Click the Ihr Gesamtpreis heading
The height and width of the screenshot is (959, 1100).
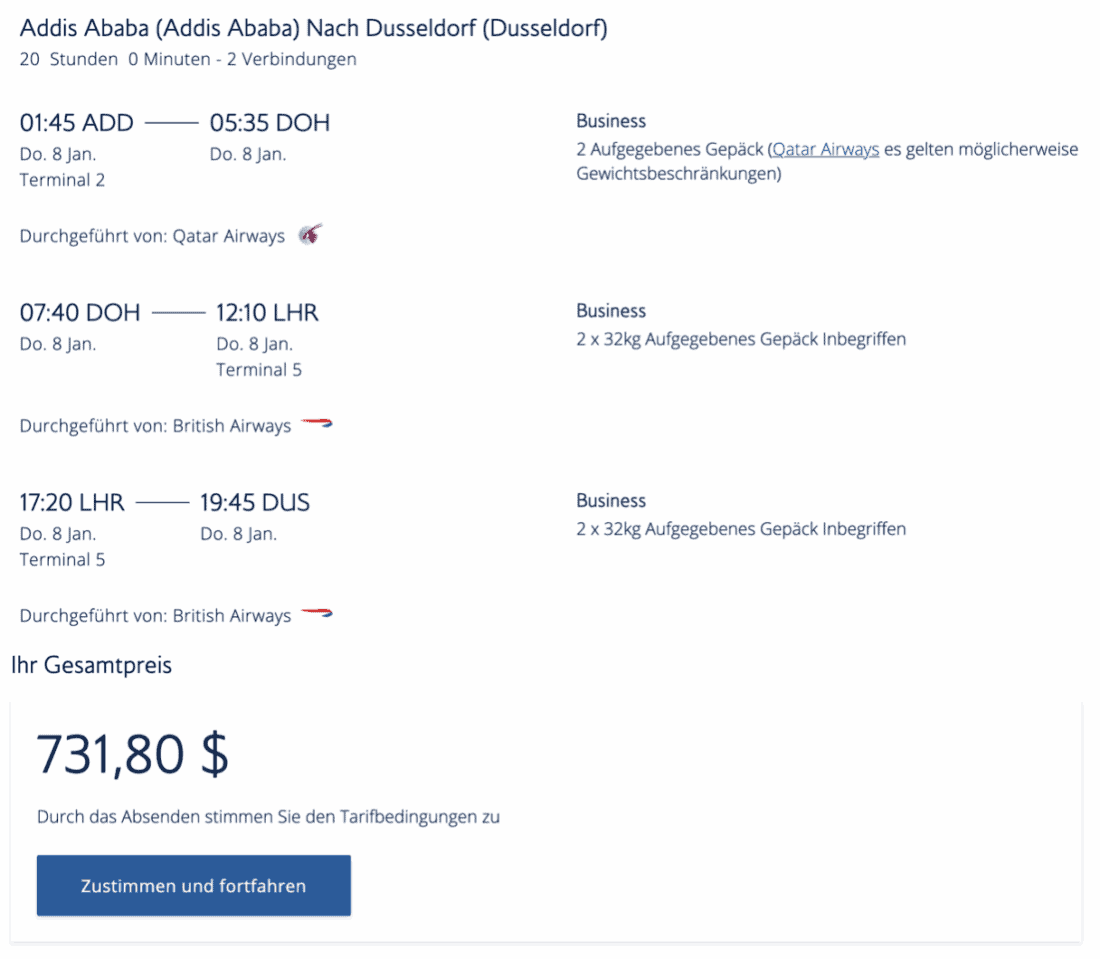tap(91, 665)
